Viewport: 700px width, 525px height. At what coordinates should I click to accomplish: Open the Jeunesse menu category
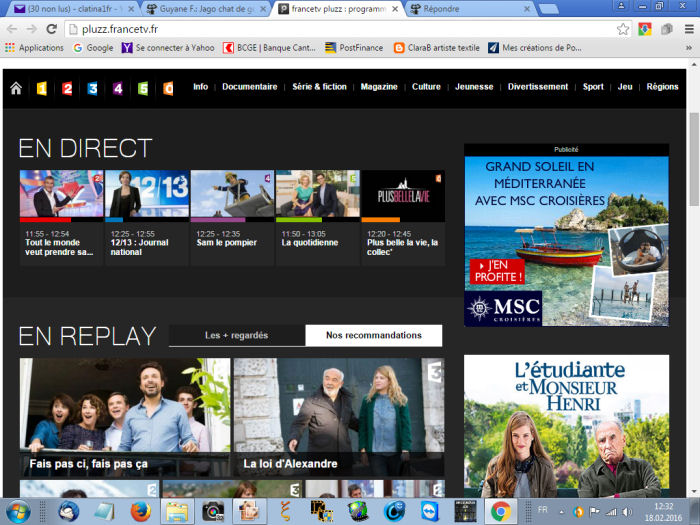click(x=474, y=87)
